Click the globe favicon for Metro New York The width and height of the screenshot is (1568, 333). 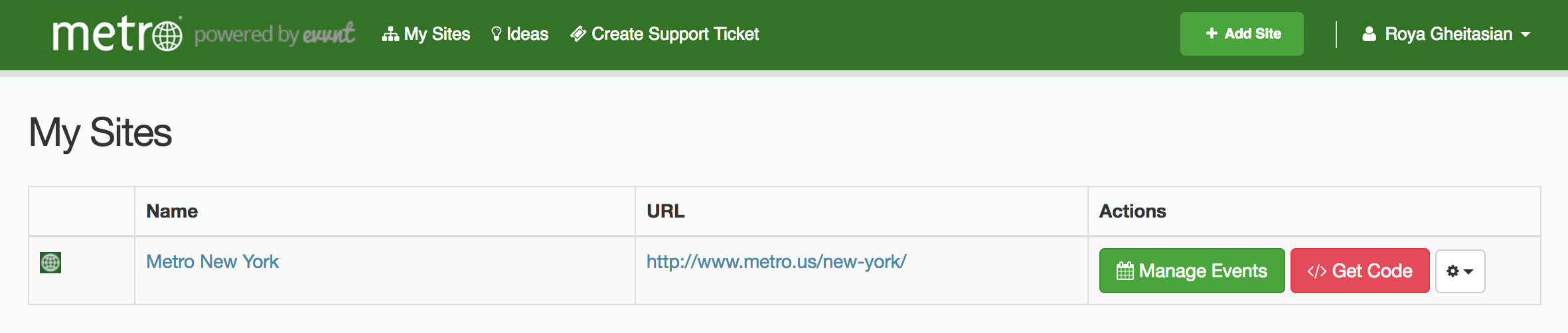point(50,263)
